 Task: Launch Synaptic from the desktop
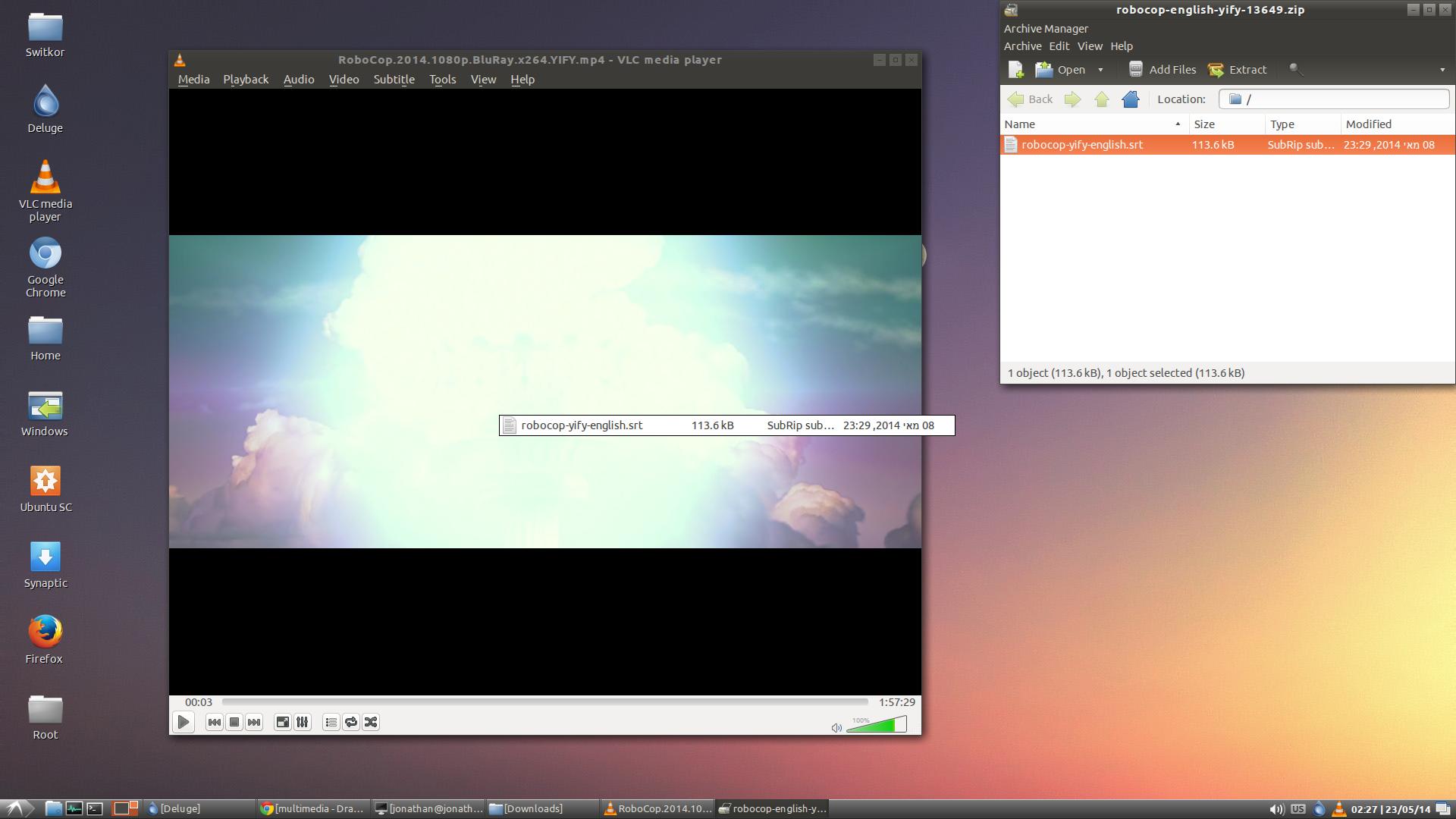click(x=45, y=566)
